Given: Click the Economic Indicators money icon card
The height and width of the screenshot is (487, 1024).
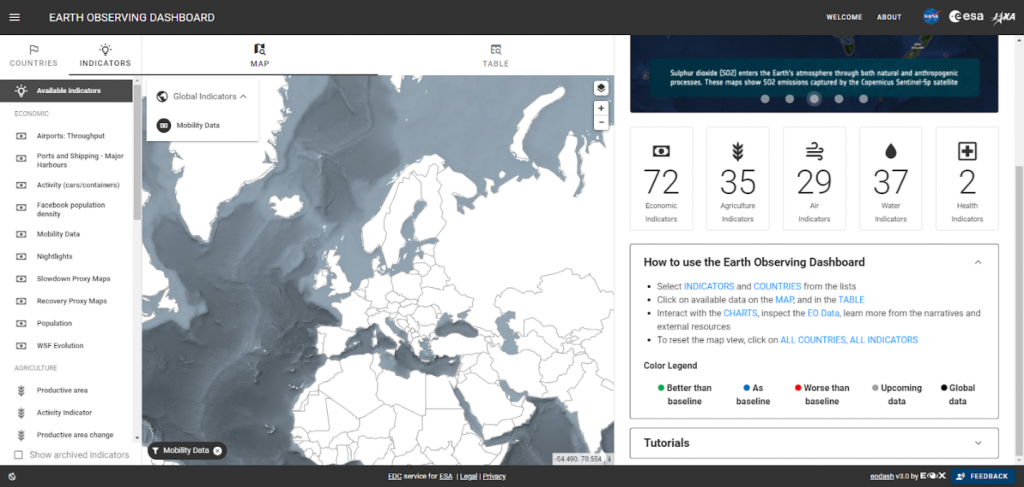Looking at the screenshot, I should [661, 178].
